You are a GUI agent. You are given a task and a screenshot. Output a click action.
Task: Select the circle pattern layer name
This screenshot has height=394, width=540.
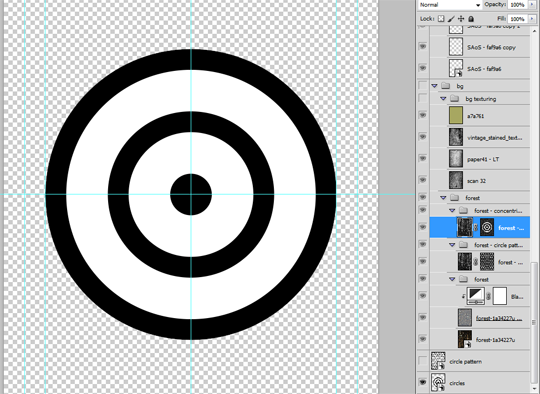pyautogui.click(x=466, y=361)
